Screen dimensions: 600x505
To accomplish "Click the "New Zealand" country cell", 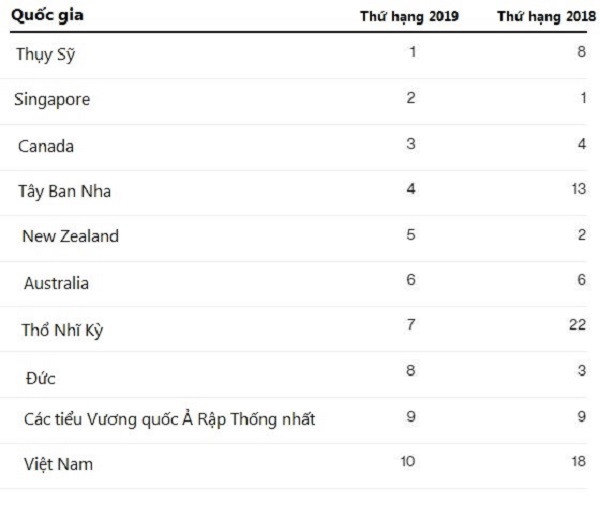I will tap(70, 237).
